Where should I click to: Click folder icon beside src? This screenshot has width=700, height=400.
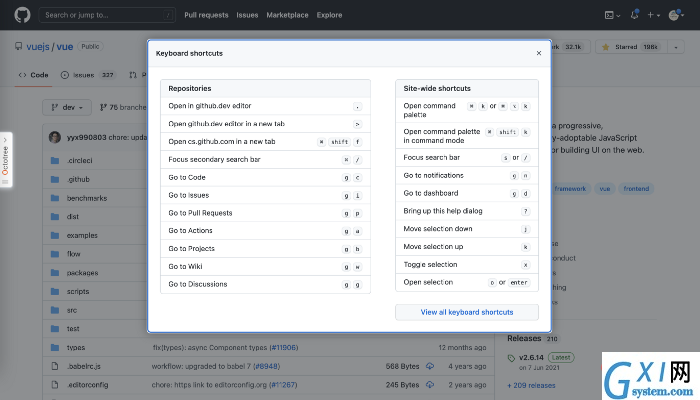55,310
